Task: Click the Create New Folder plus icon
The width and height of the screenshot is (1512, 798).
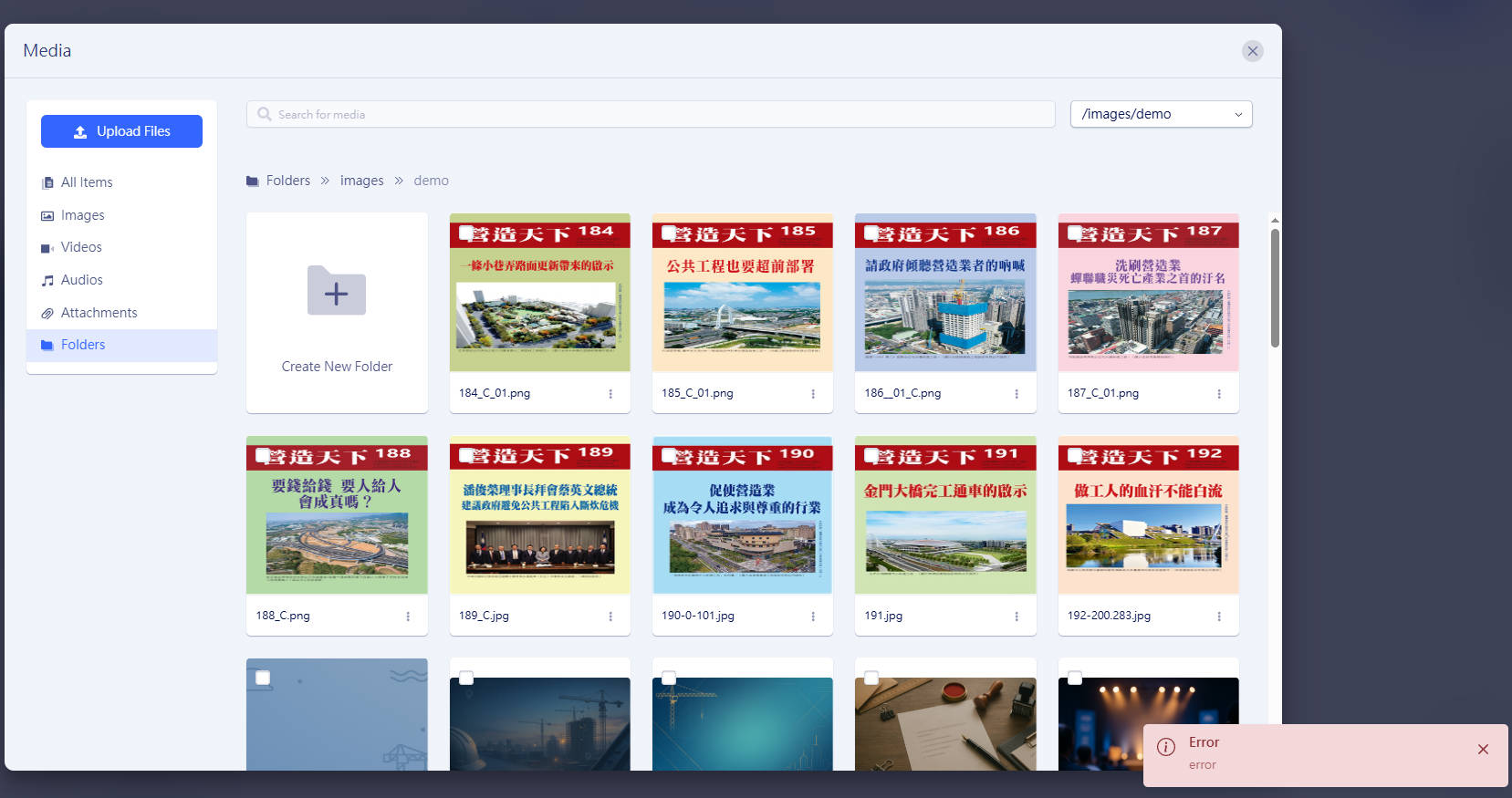Action: tap(336, 291)
